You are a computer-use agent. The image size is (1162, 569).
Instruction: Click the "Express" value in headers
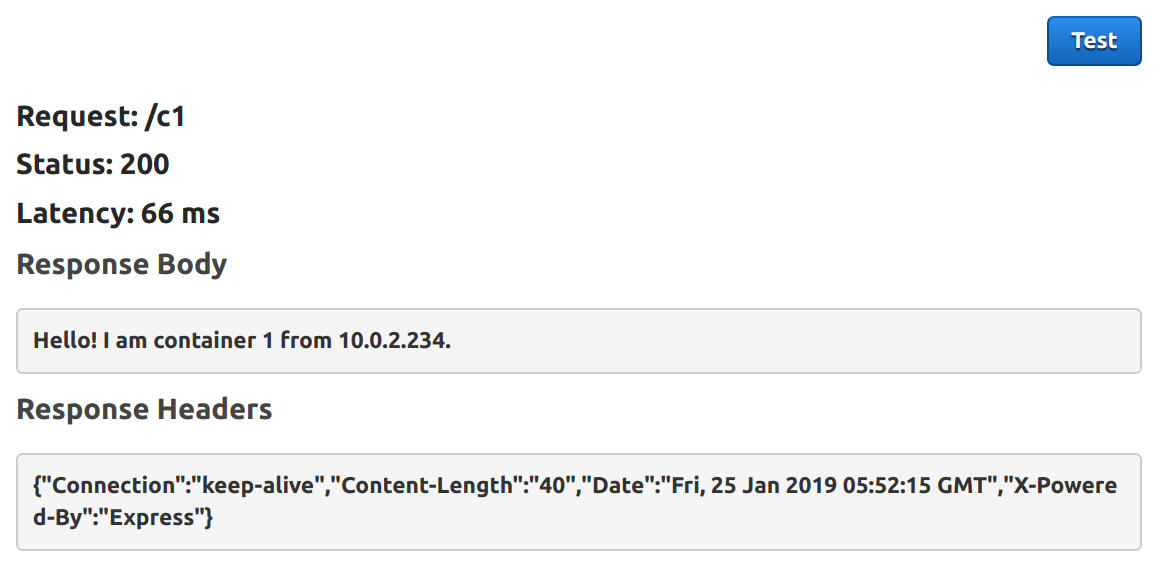click(152, 518)
